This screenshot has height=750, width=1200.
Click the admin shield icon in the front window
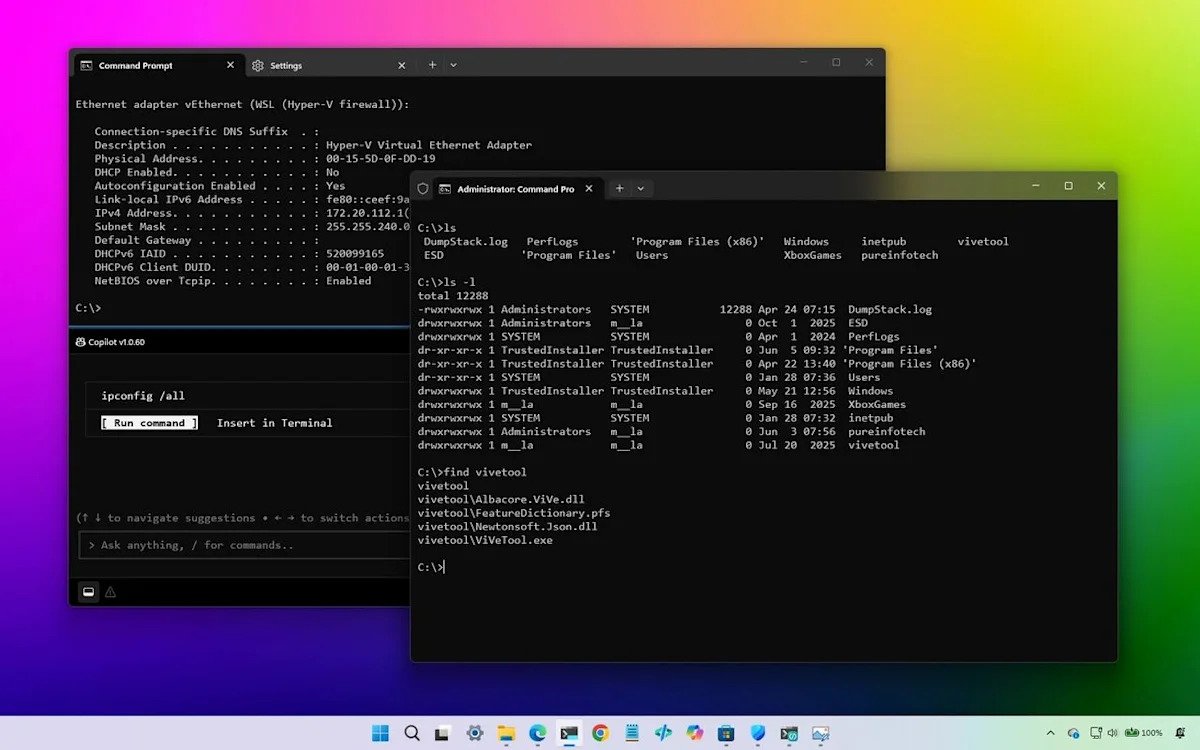pyautogui.click(x=422, y=188)
